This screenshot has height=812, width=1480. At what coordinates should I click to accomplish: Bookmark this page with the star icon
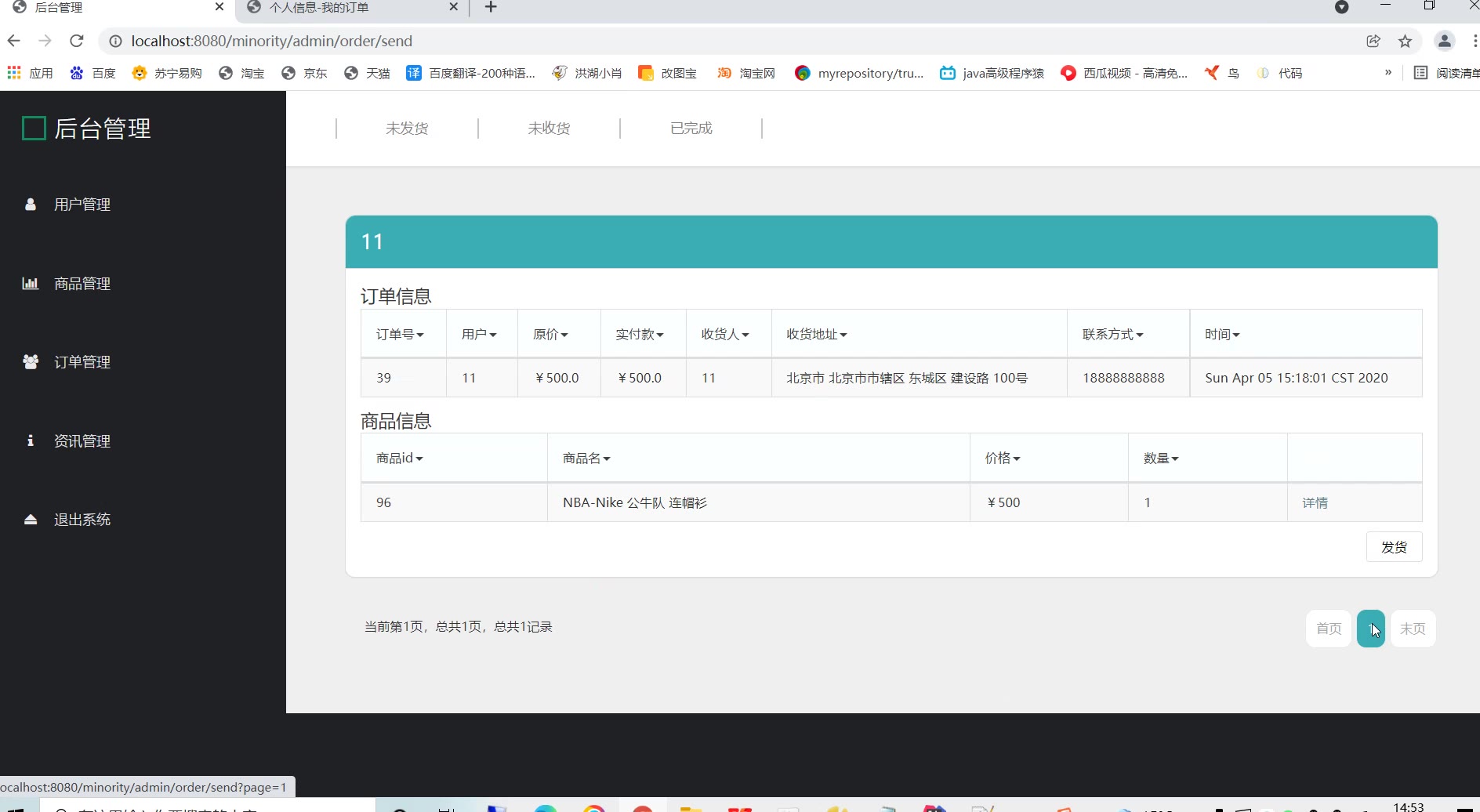click(x=1406, y=41)
